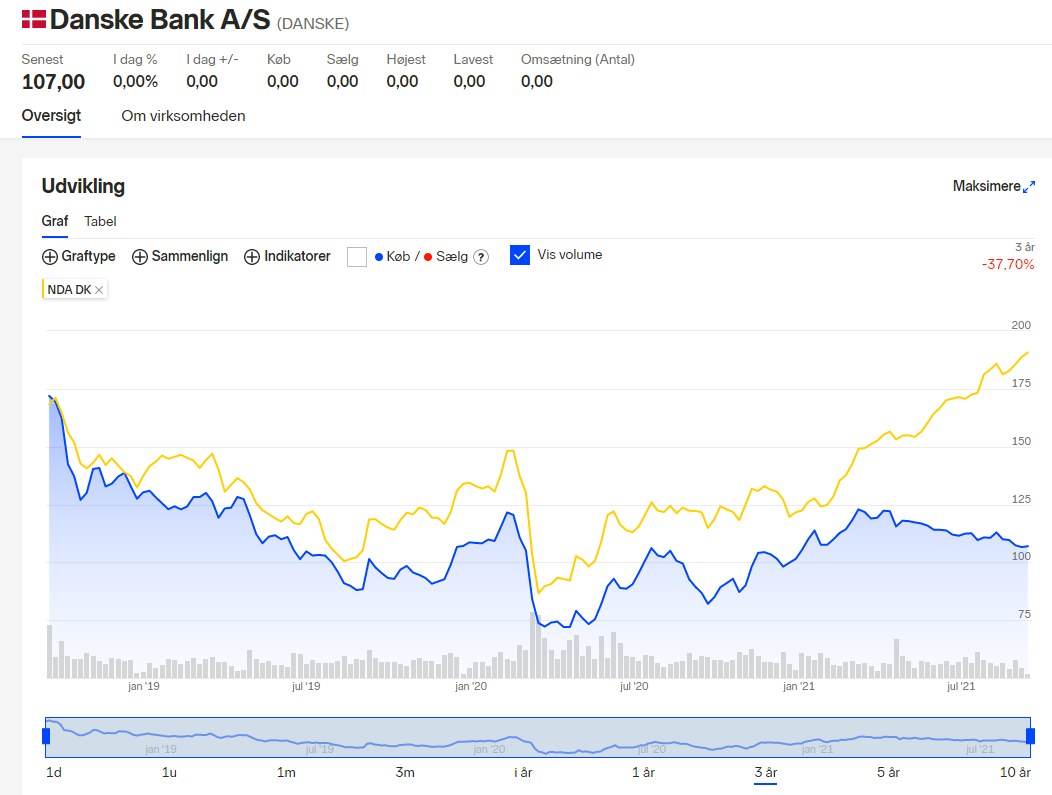Switch to the Tabel tab

100,221
